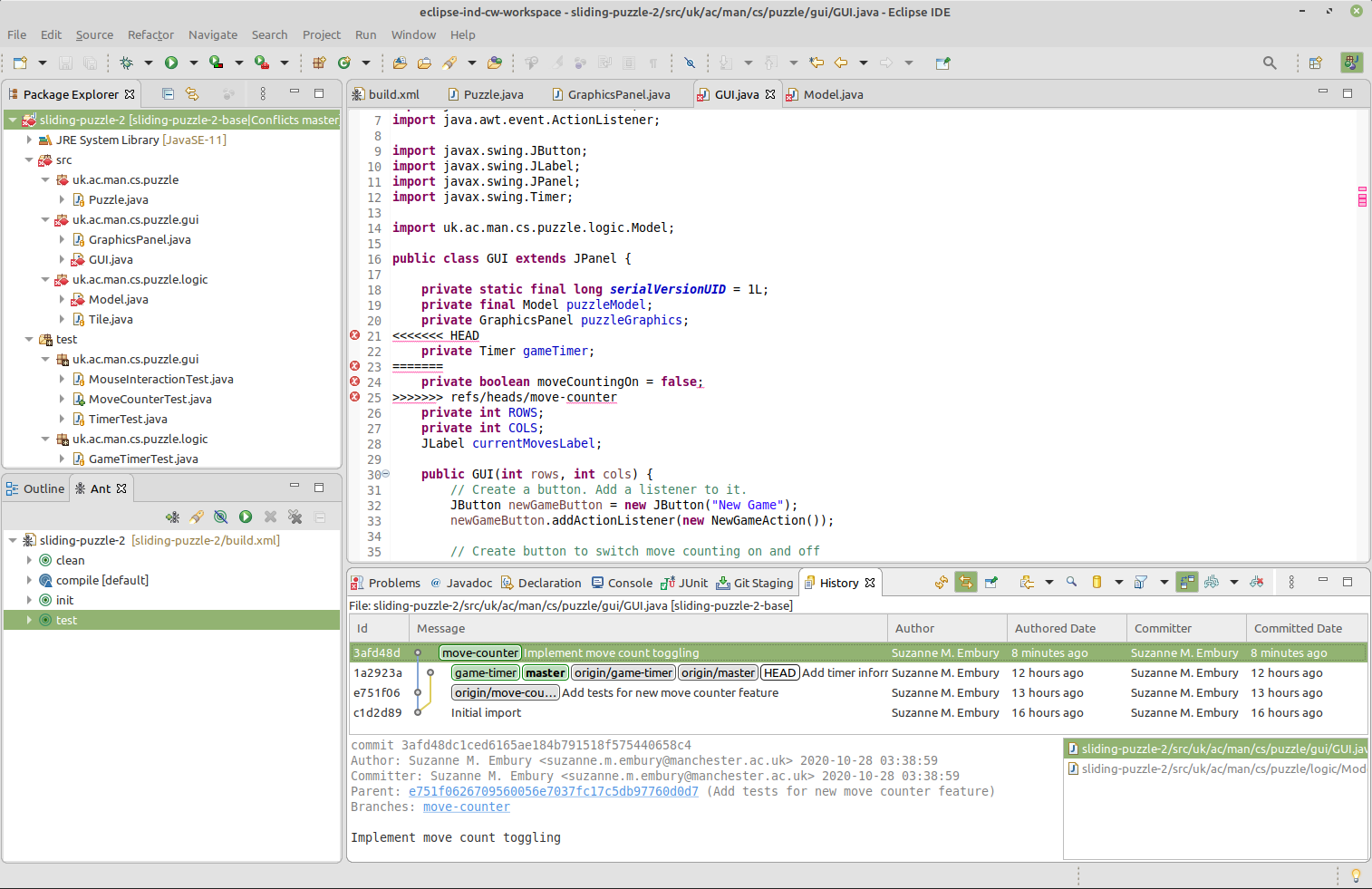
Task: Collapse the src folder node
Action: (x=29, y=159)
